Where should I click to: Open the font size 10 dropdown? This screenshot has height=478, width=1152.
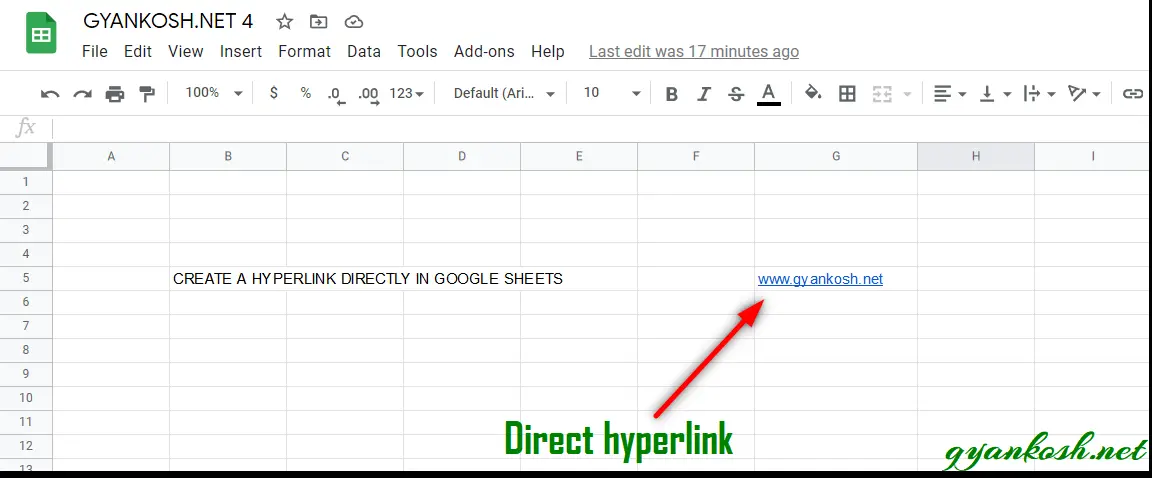[612, 93]
